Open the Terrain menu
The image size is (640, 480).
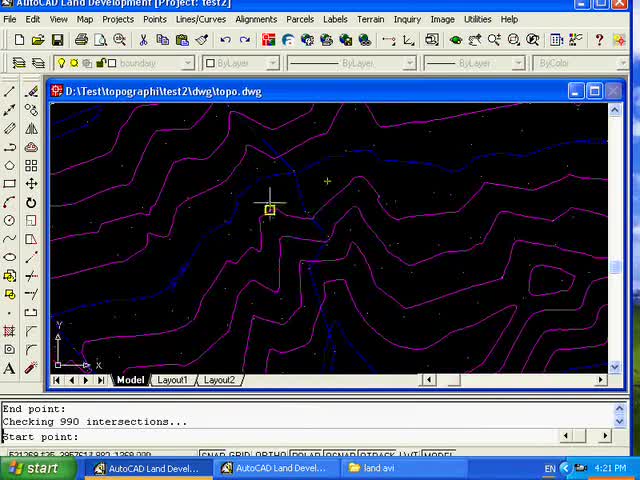pos(371,19)
